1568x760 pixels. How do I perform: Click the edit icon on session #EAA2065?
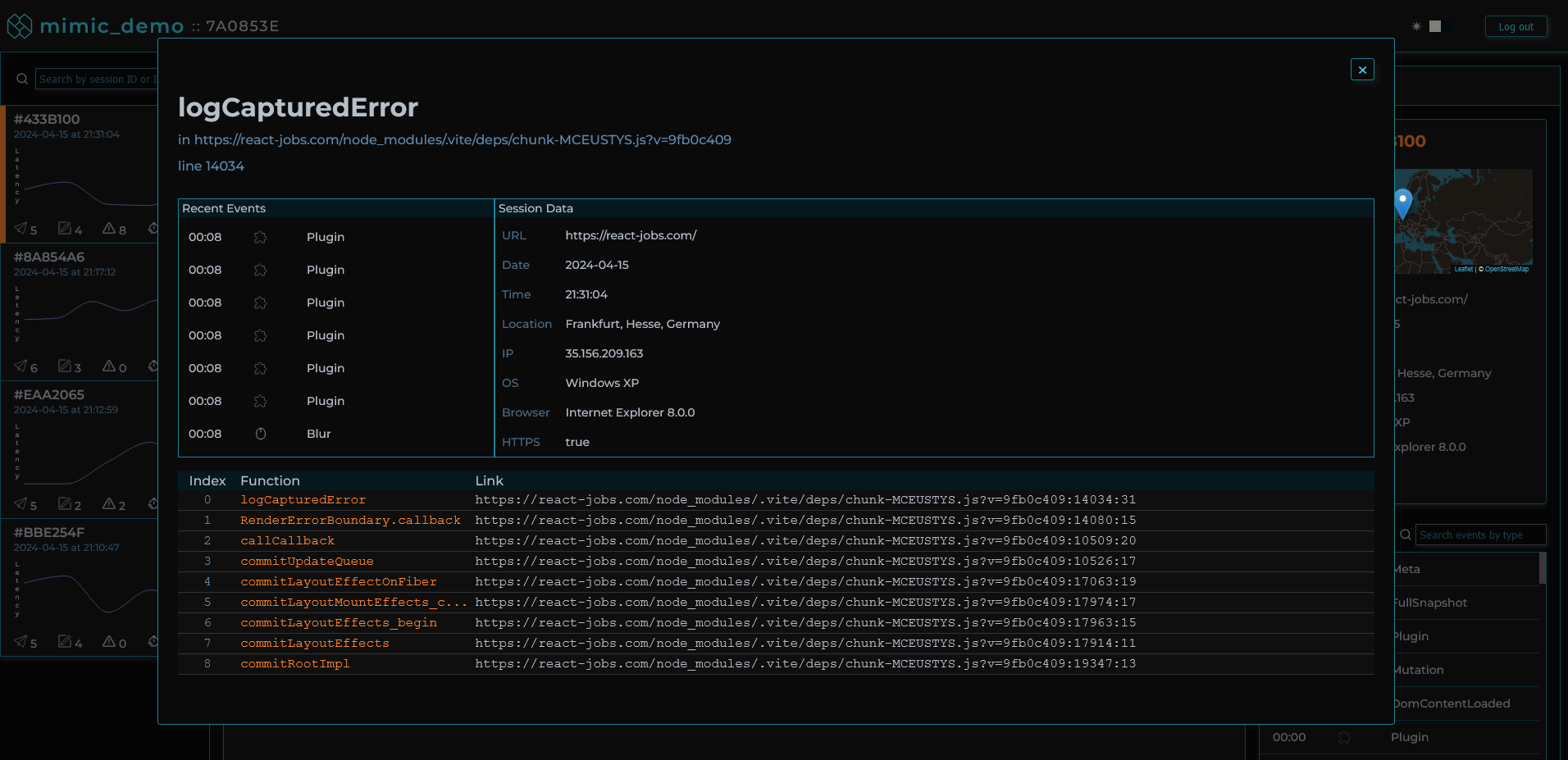(x=65, y=503)
